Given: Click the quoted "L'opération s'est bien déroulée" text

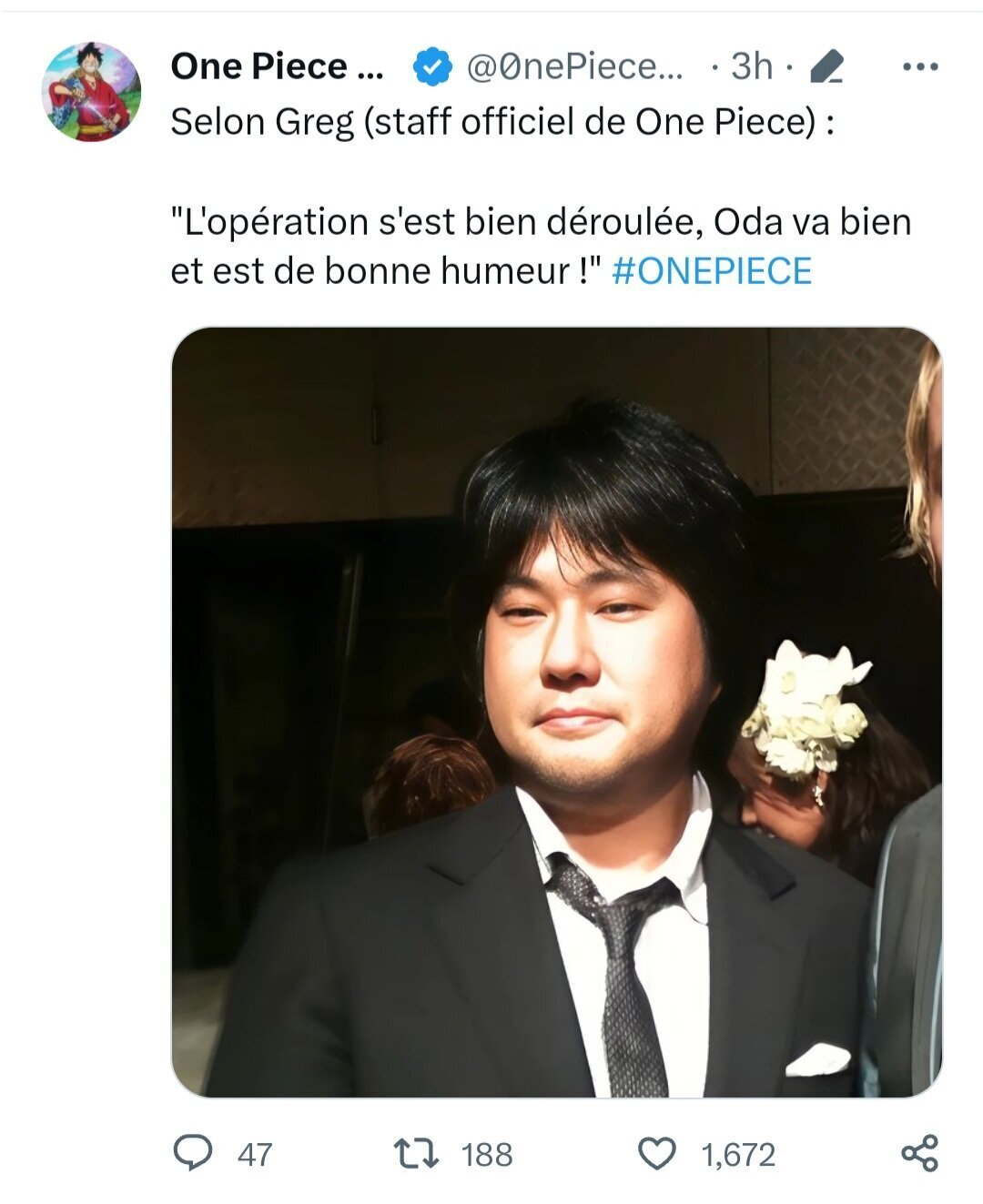Looking at the screenshot, I should [x=541, y=222].
